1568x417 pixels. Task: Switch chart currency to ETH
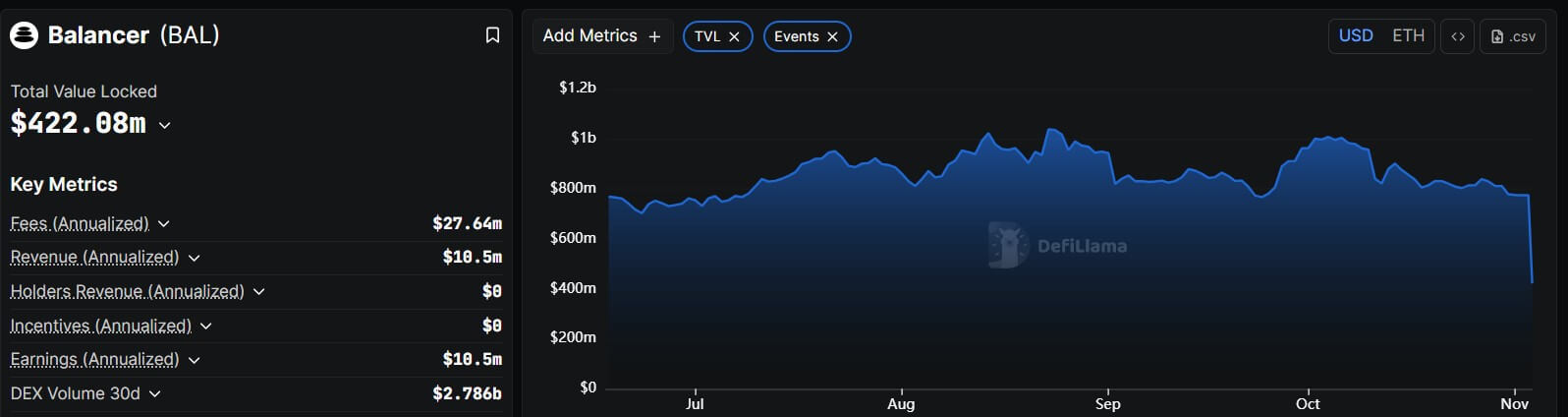tap(1407, 35)
